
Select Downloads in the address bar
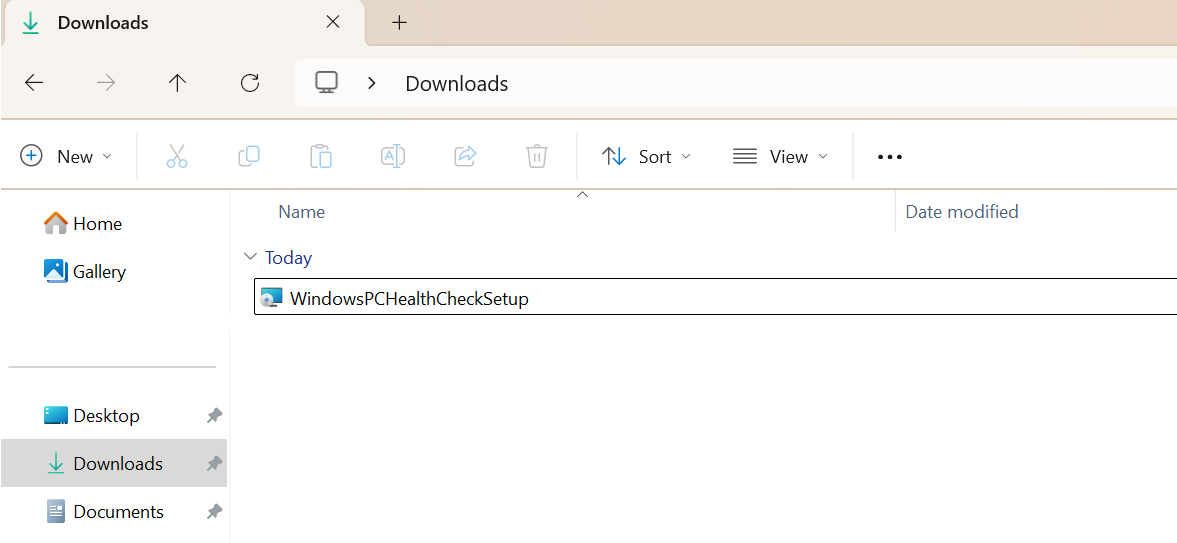click(x=456, y=83)
